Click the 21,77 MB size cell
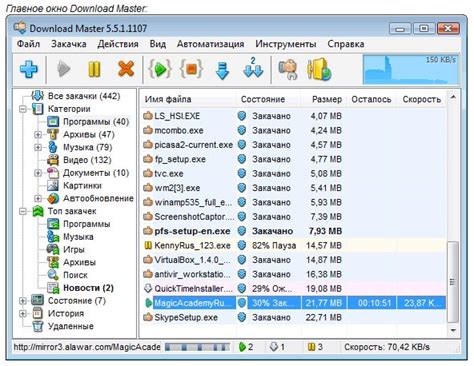This screenshot has width=474, height=366. click(x=324, y=303)
